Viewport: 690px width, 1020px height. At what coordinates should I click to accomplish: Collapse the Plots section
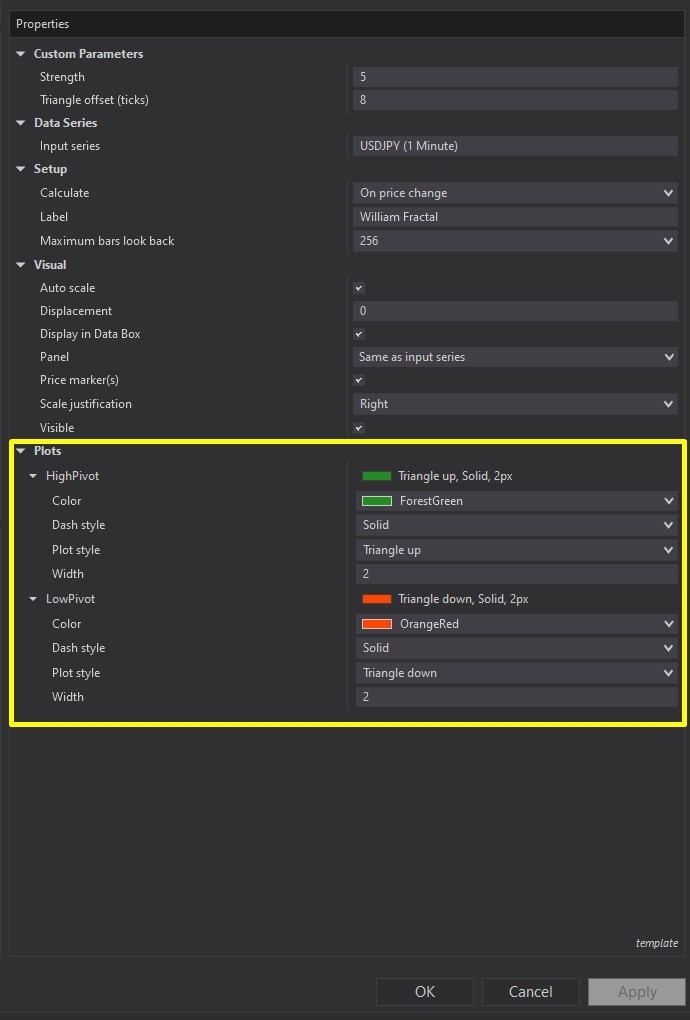coord(21,451)
